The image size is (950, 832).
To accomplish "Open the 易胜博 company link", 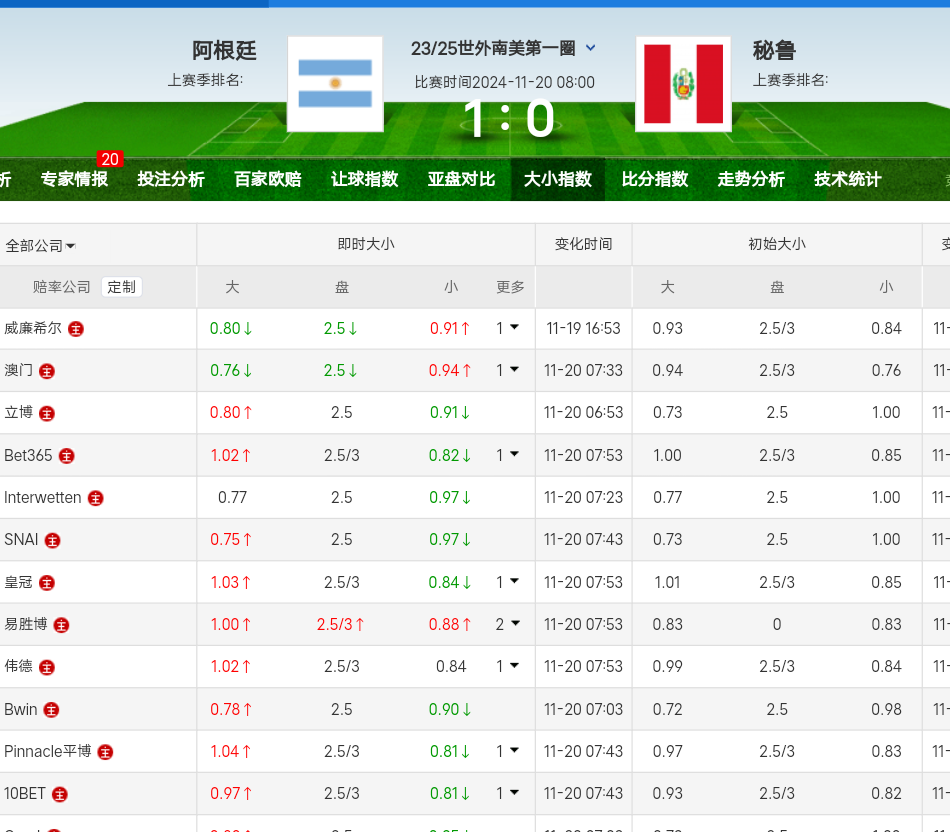I will (x=25, y=624).
